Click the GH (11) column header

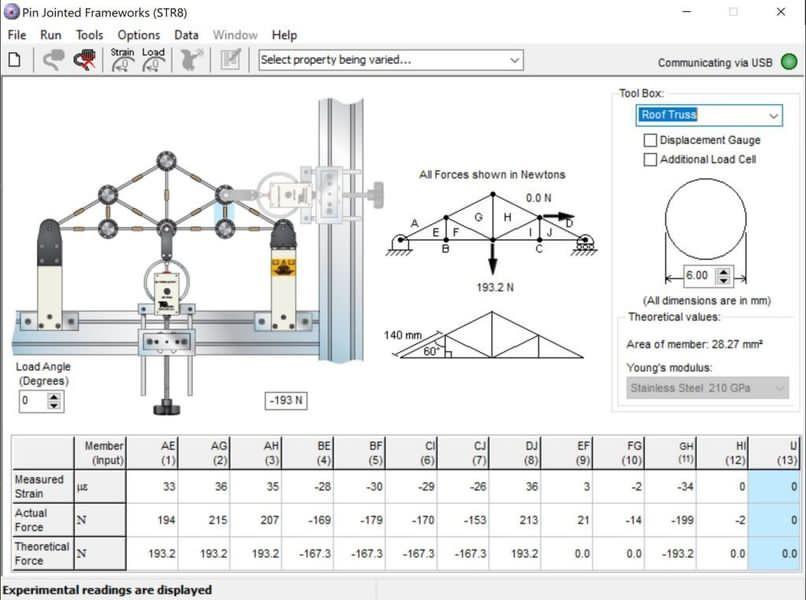(670, 452)
